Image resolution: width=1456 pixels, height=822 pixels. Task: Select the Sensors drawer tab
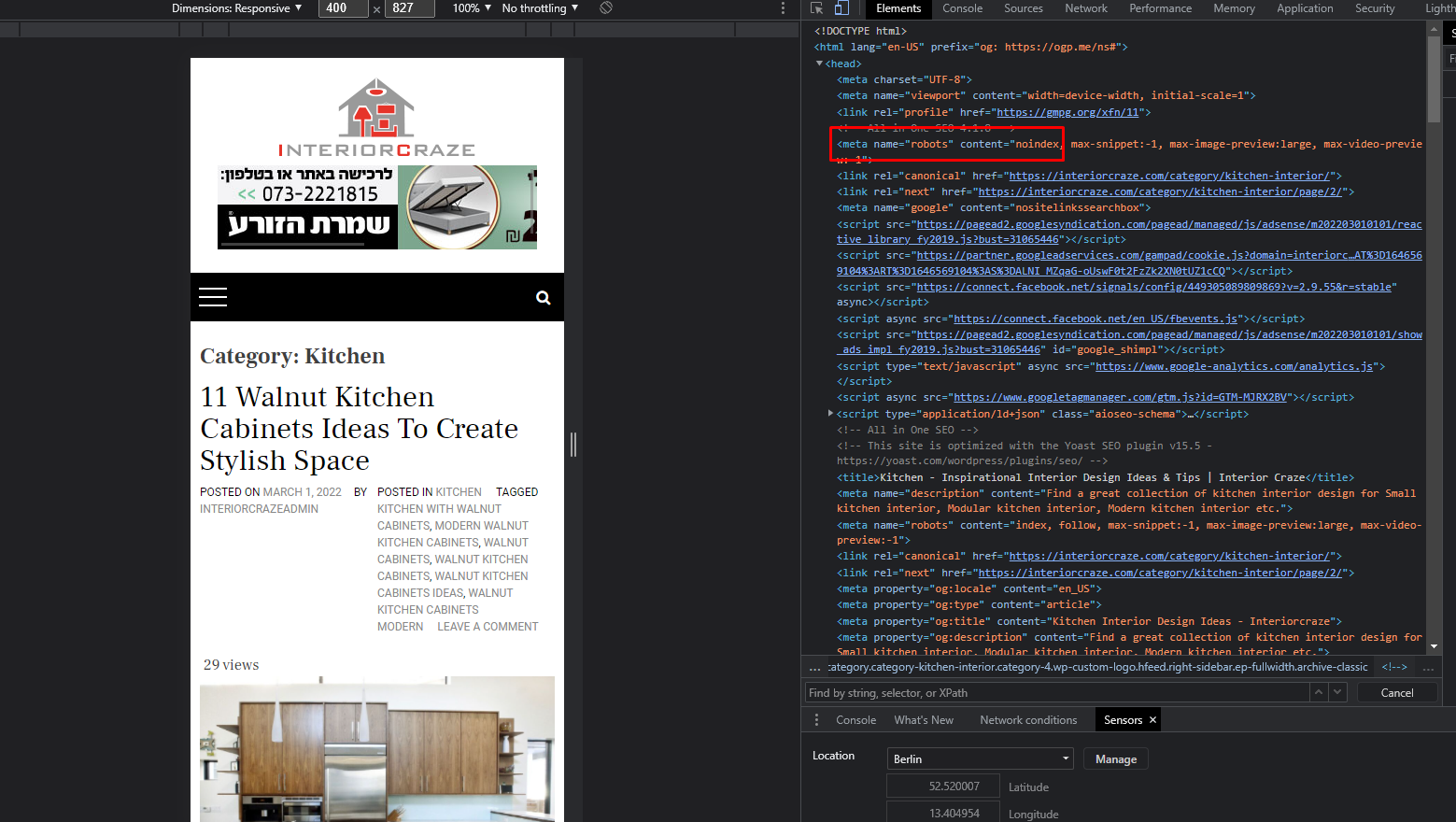pyautogui.click(x=1123, y=720)
